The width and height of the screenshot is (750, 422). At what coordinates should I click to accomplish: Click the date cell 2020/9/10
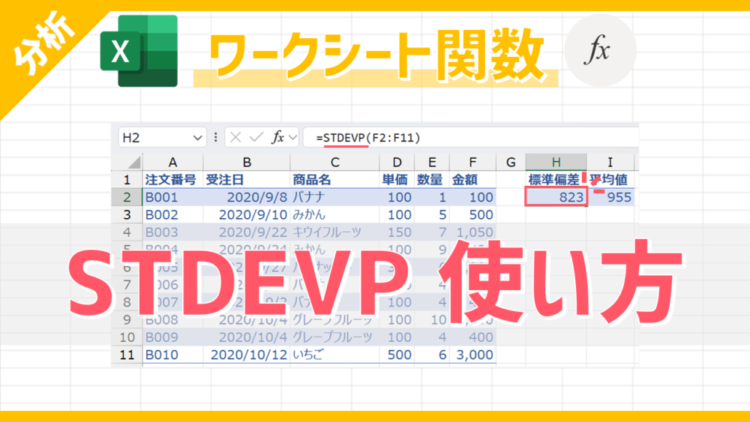coord(246,215)
